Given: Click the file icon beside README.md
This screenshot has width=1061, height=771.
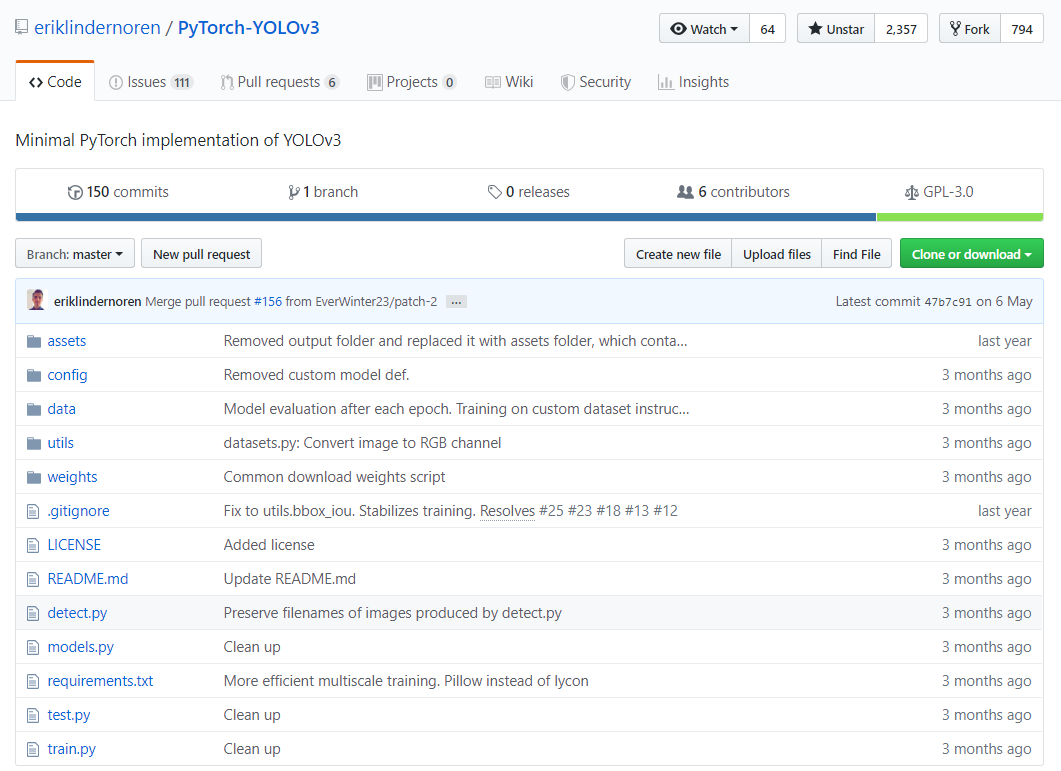Looking at the screenshot, I should 34,578.
